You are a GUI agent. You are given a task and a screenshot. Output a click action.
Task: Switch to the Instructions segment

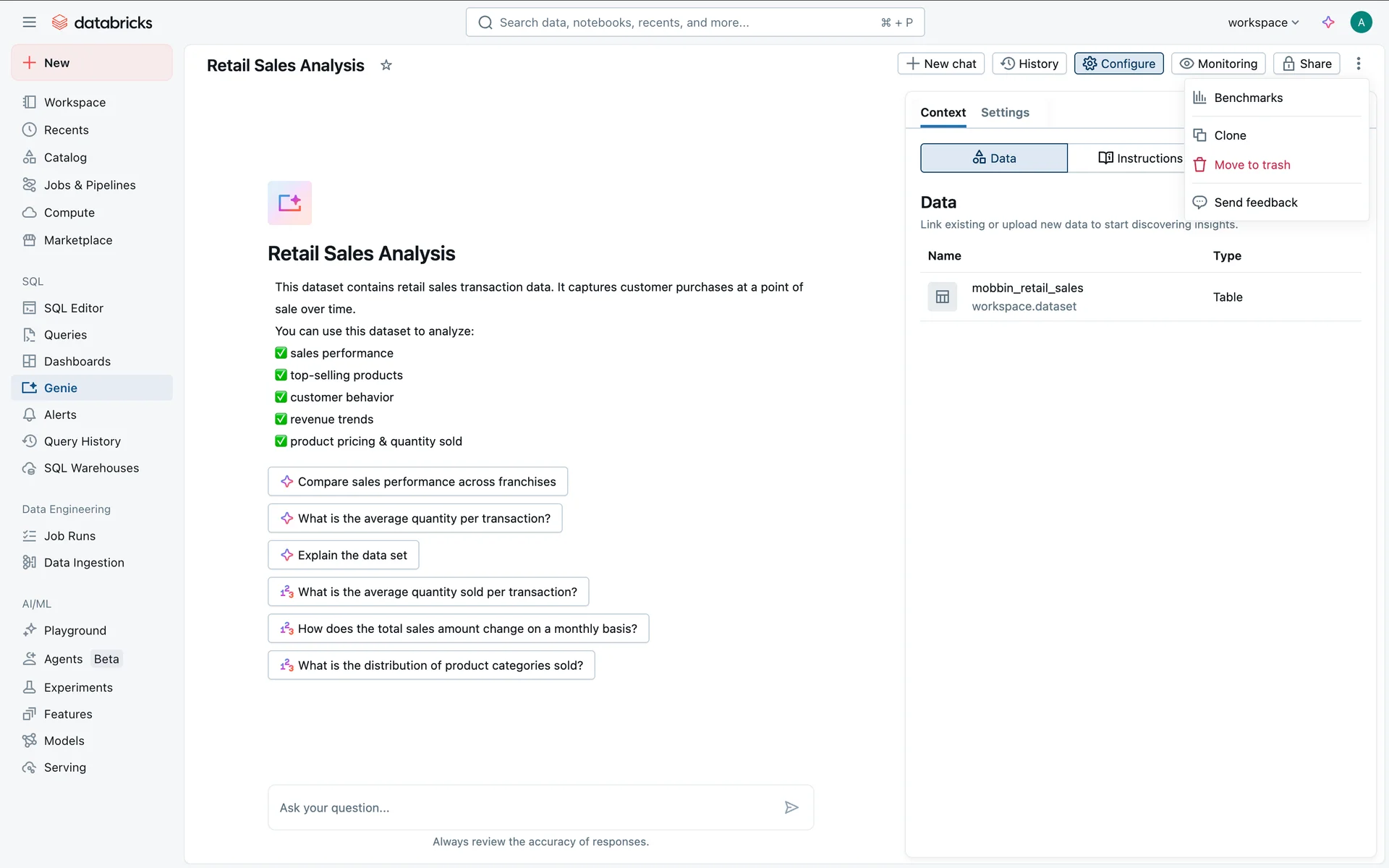tap(1140, 158)
